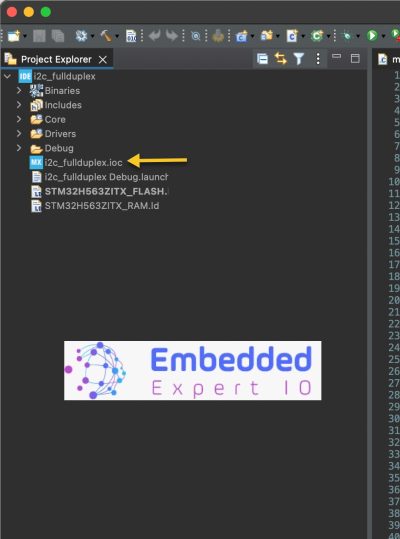Close the Project Explorer tab
Image resolution: width=400 pixels, height=539 pixels.
(102, 59)
